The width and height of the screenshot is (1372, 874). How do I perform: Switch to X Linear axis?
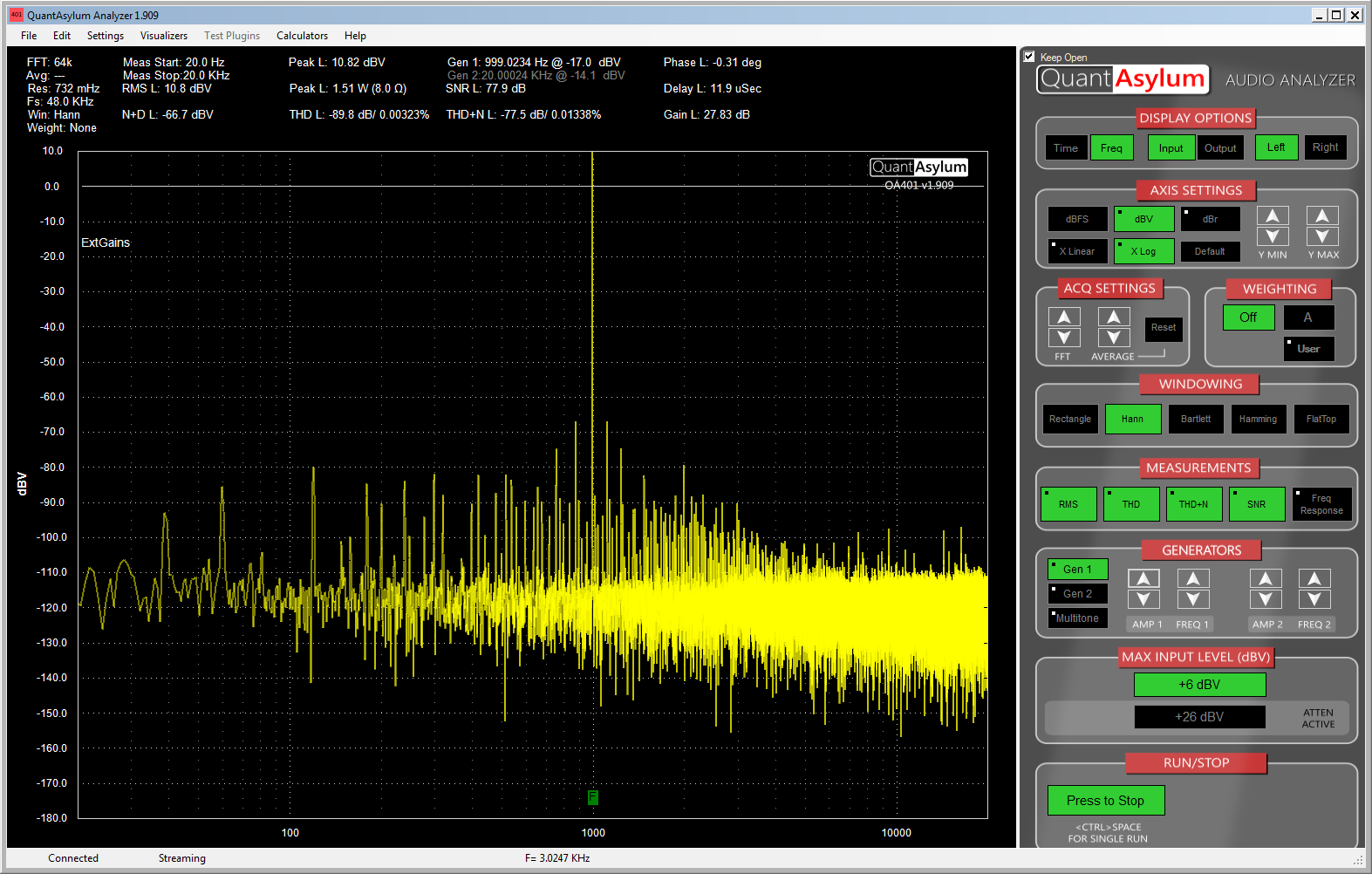[1077, 251]
